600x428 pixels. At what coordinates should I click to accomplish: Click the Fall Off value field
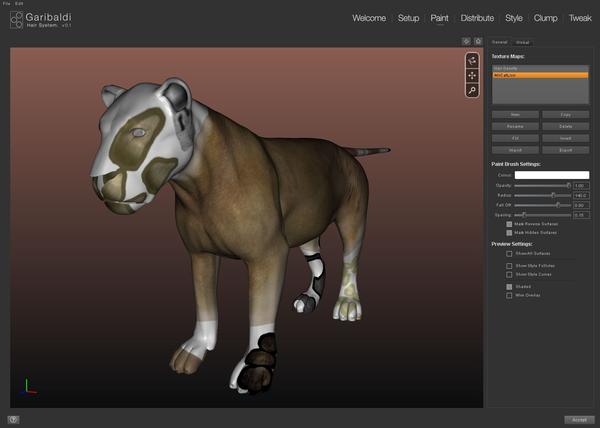point(581,205)
